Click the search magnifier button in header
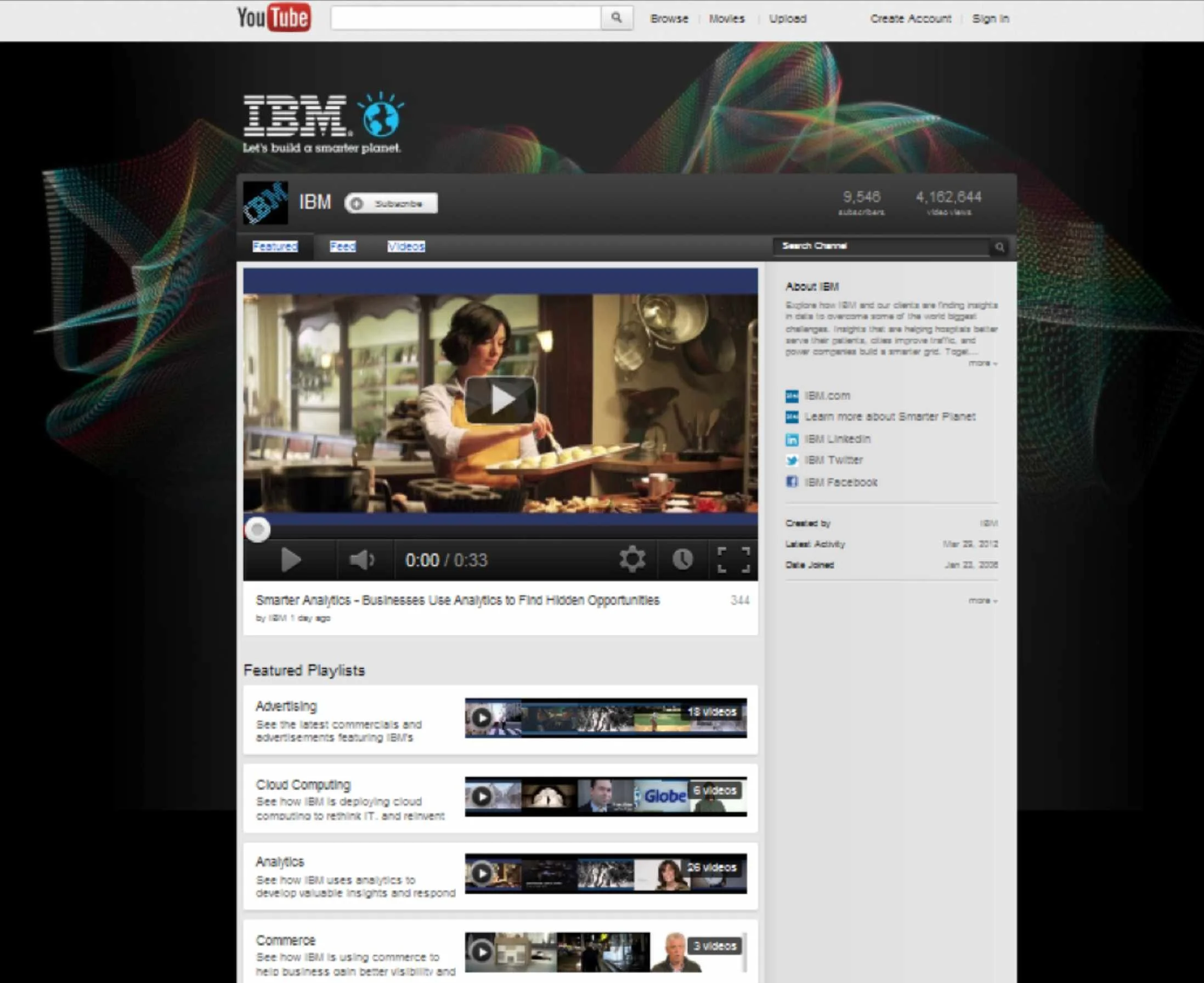 (x=617, y=18)
